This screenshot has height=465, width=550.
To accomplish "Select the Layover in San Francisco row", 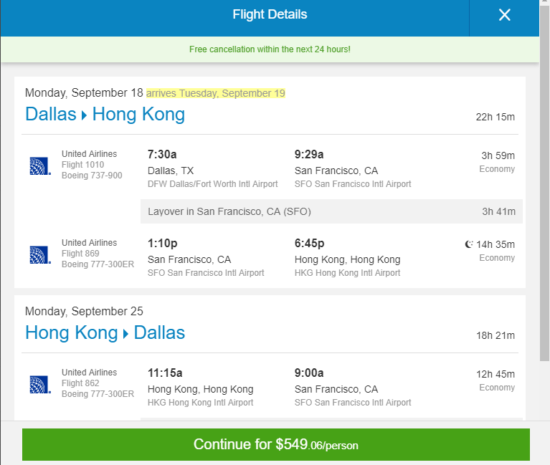I will click(x=331, y=211).
